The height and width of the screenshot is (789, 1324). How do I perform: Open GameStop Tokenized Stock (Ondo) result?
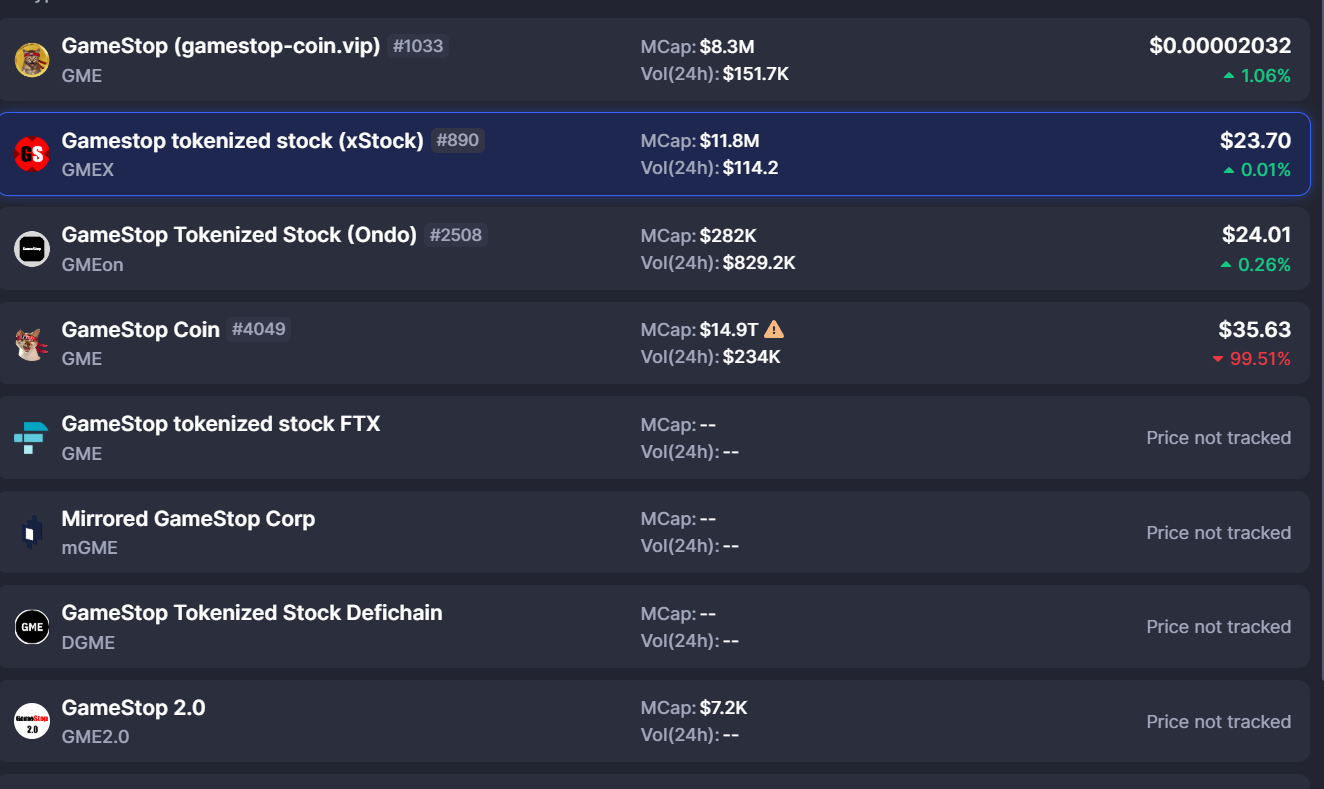(x=654, y=249)
